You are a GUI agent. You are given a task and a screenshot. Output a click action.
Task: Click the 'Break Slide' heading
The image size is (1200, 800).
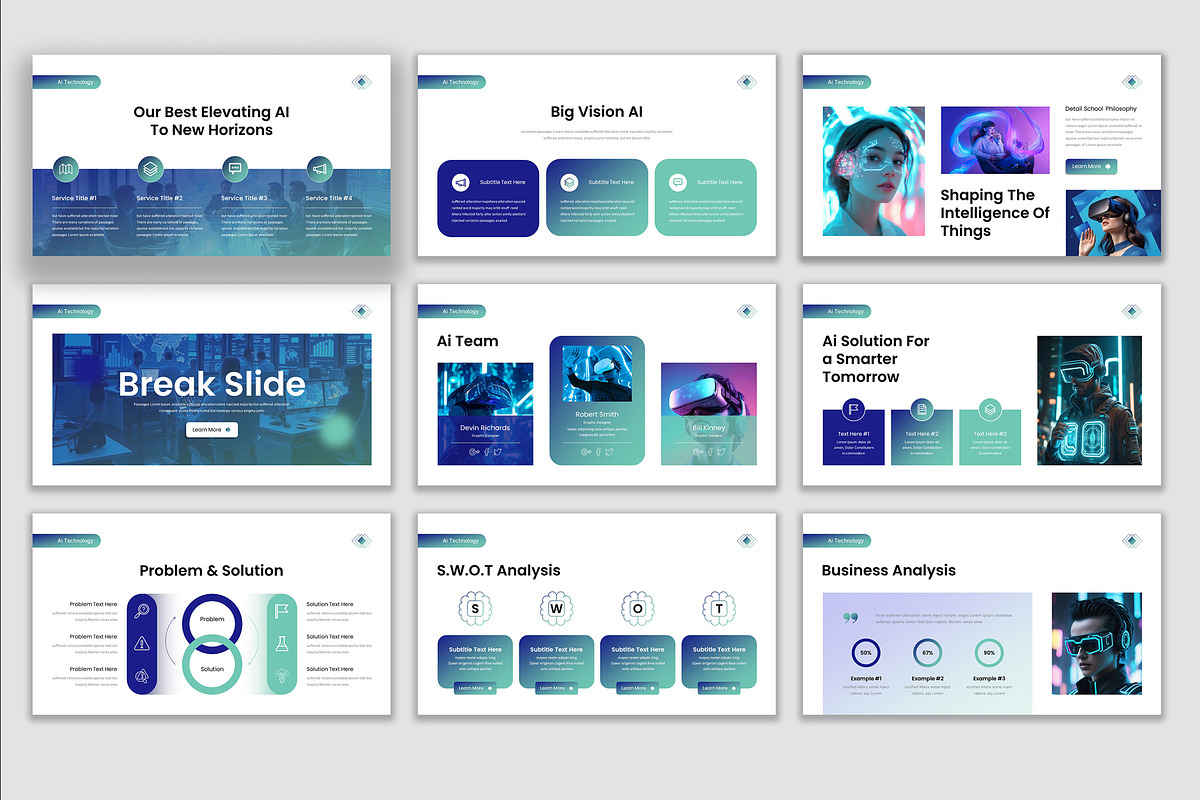click(x=212, y=384)
